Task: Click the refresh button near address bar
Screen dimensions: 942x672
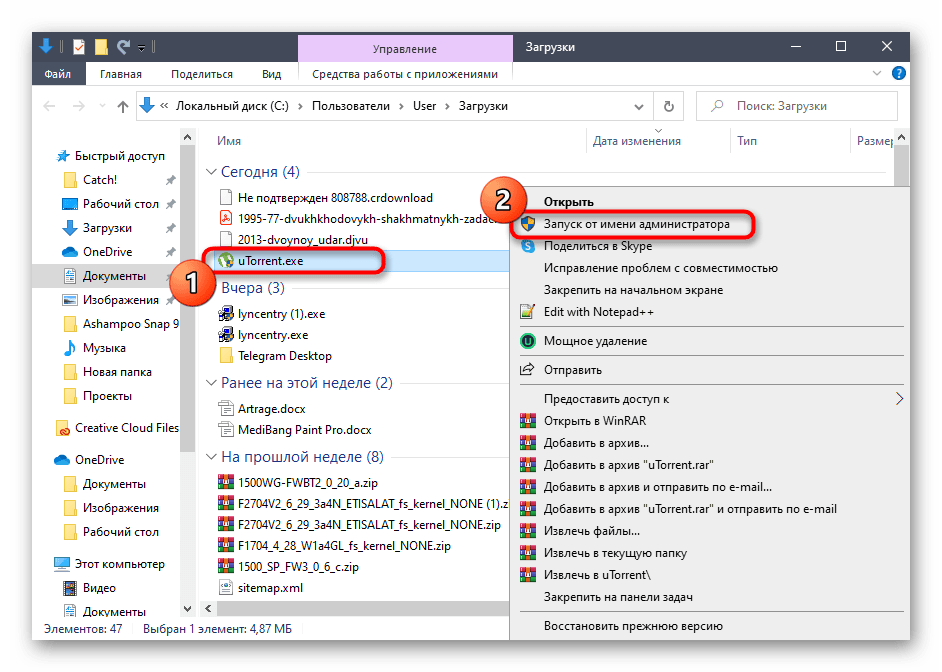Action: [x=668, y=106]
